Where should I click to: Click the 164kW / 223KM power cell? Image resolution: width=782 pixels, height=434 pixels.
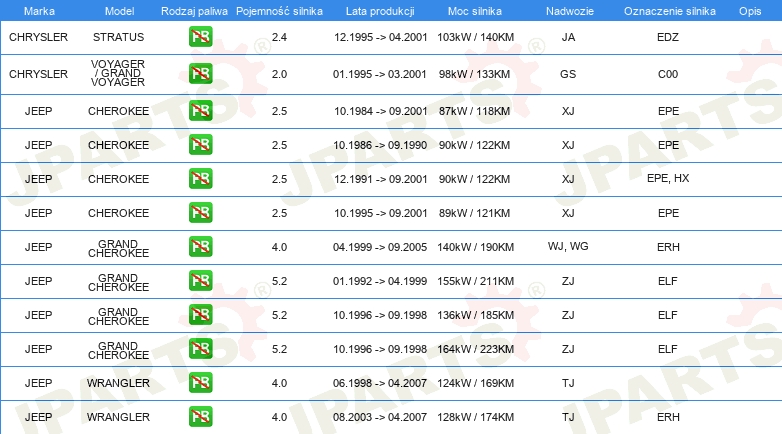coord(475,349)
